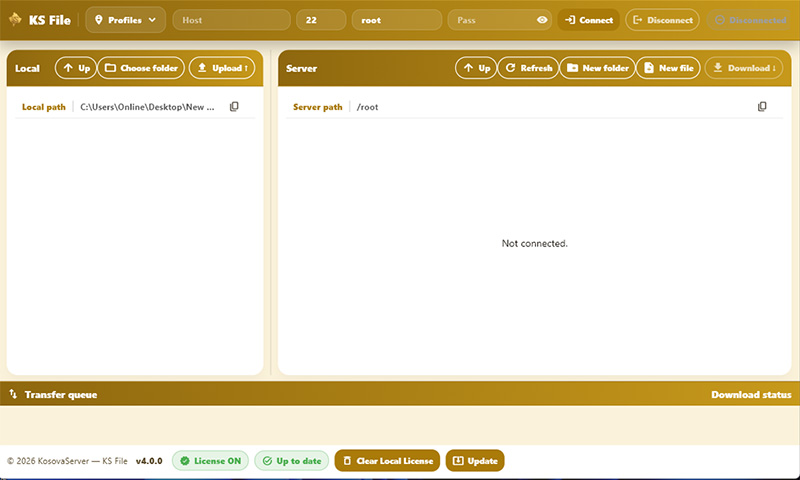Viewport: 800px width, 480px height.
Task: Click the Up to date badge
Action: click(x=292, y=461)
